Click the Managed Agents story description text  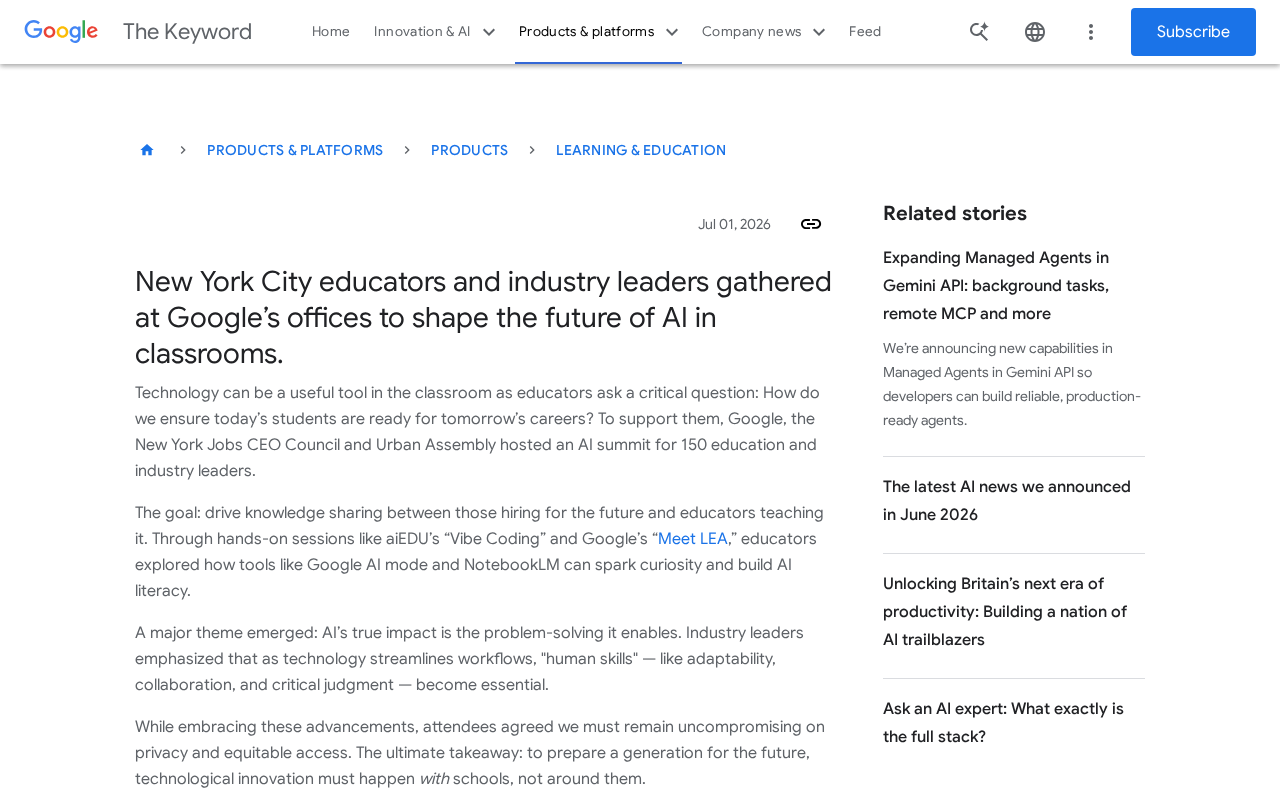pyautogui.click(x=1012, y=384)
